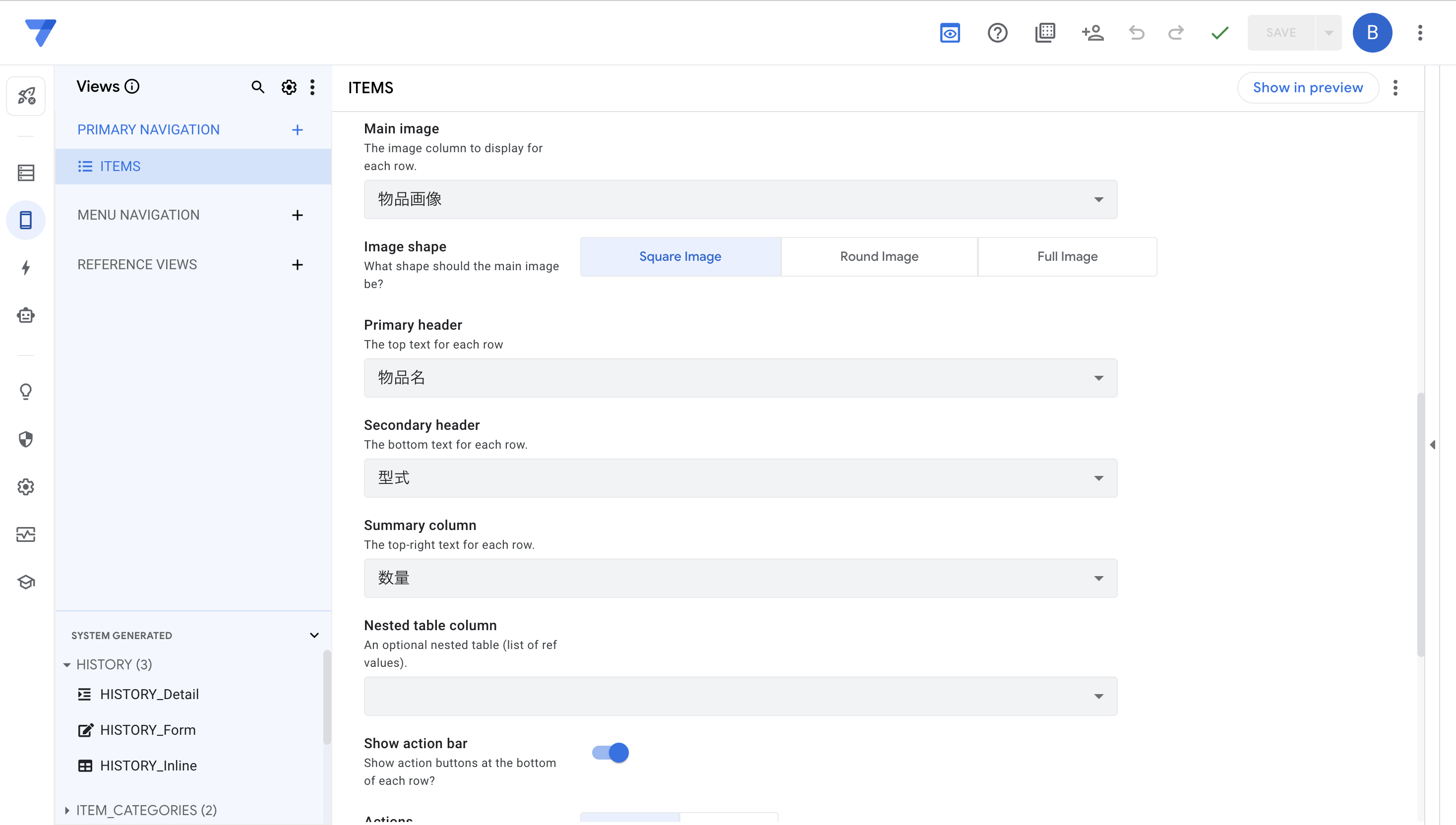Open share app add-person icon
The image size is (1456, 825).
pos(1092,33)
